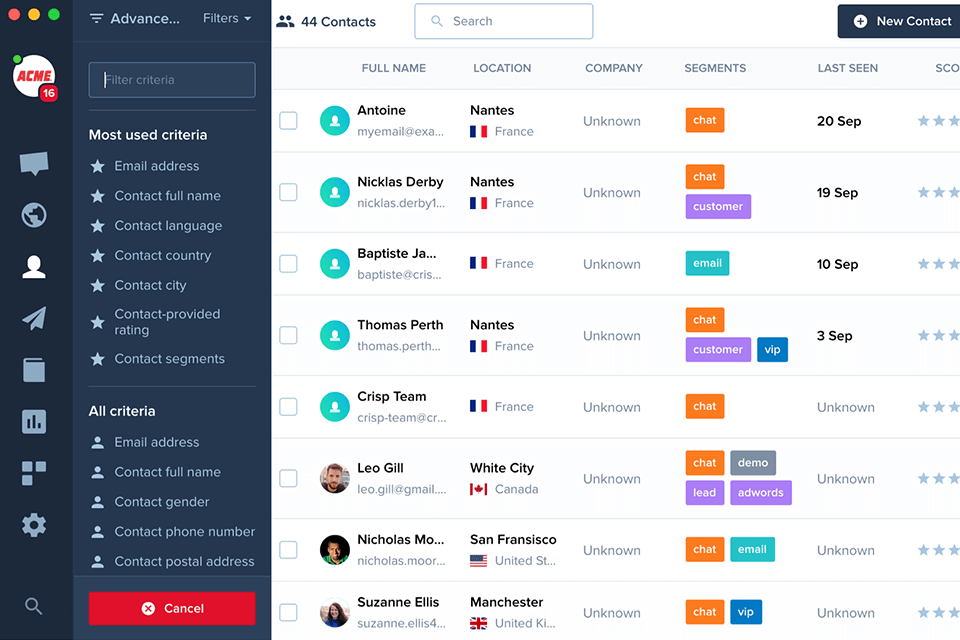Open the Campaigns paper plane icon
Viewport: 960px width, 640px height.
coord(34,318)
